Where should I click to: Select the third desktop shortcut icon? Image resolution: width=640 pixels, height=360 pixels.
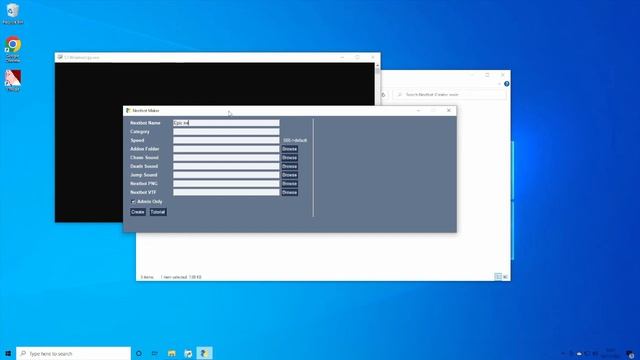(x=13, y=80)
